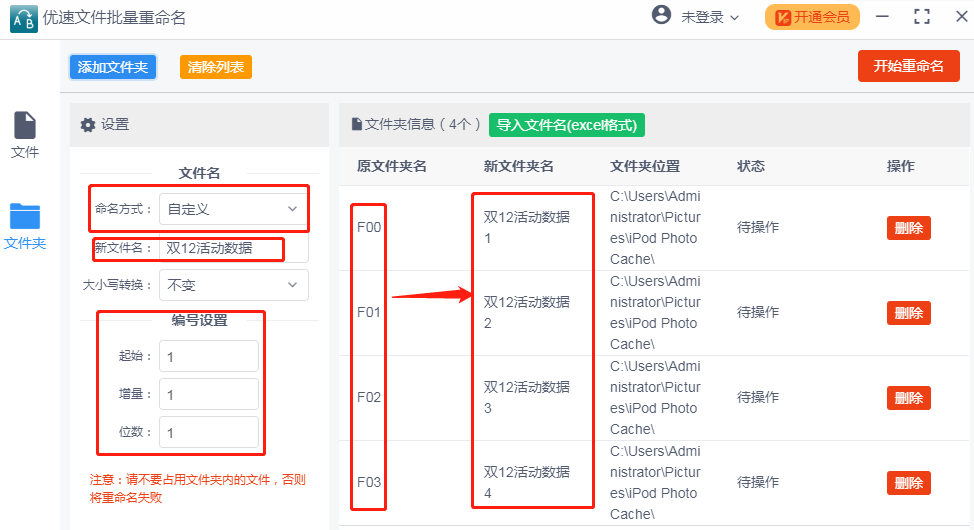Click the 添加文件夹 button
The width and height of the screenshot is (974, 530).
pyautogui.click(x=113, y=67)
